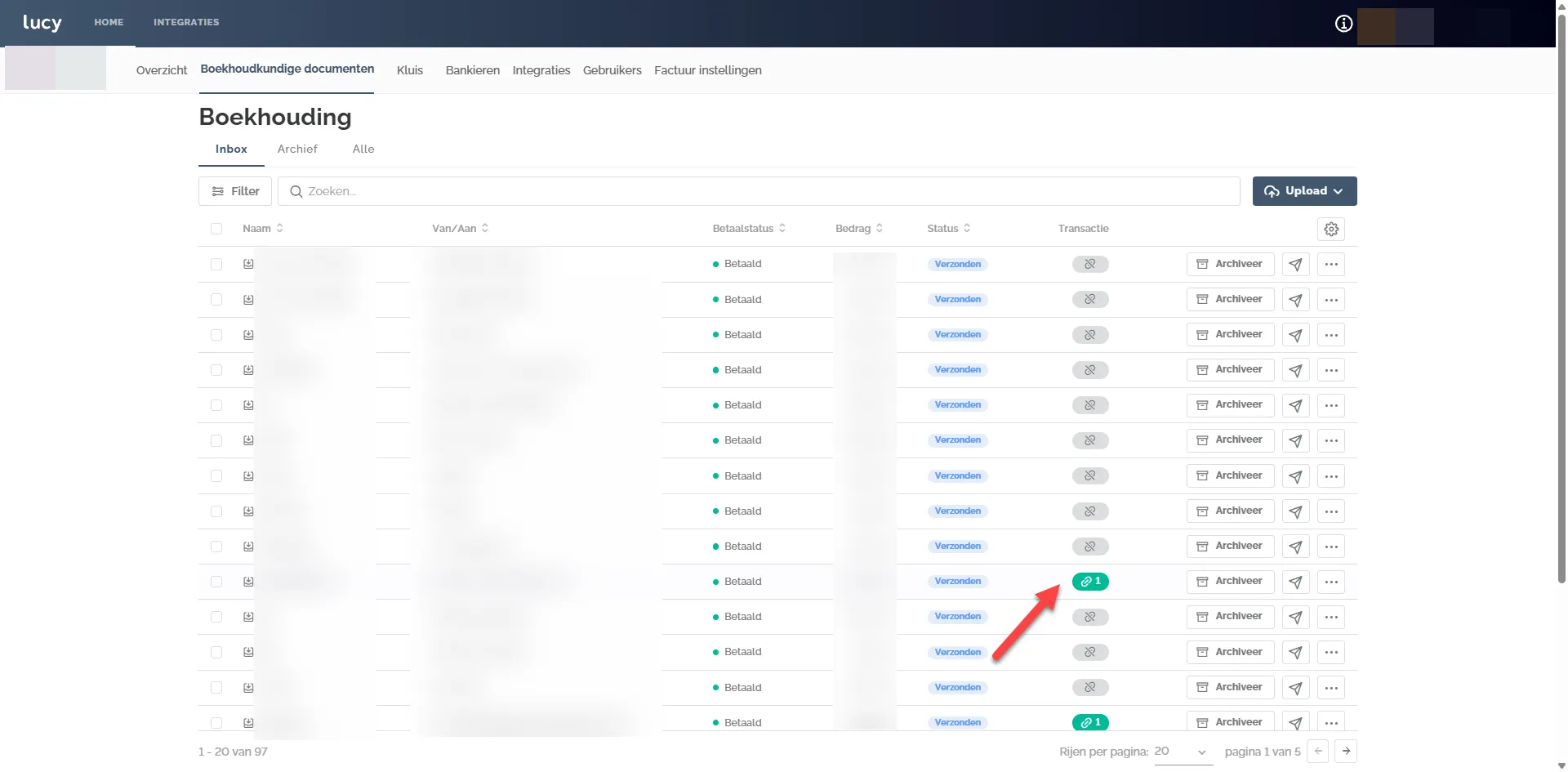
Task: Click the document download icon in the first row
Action: [248, 264]
